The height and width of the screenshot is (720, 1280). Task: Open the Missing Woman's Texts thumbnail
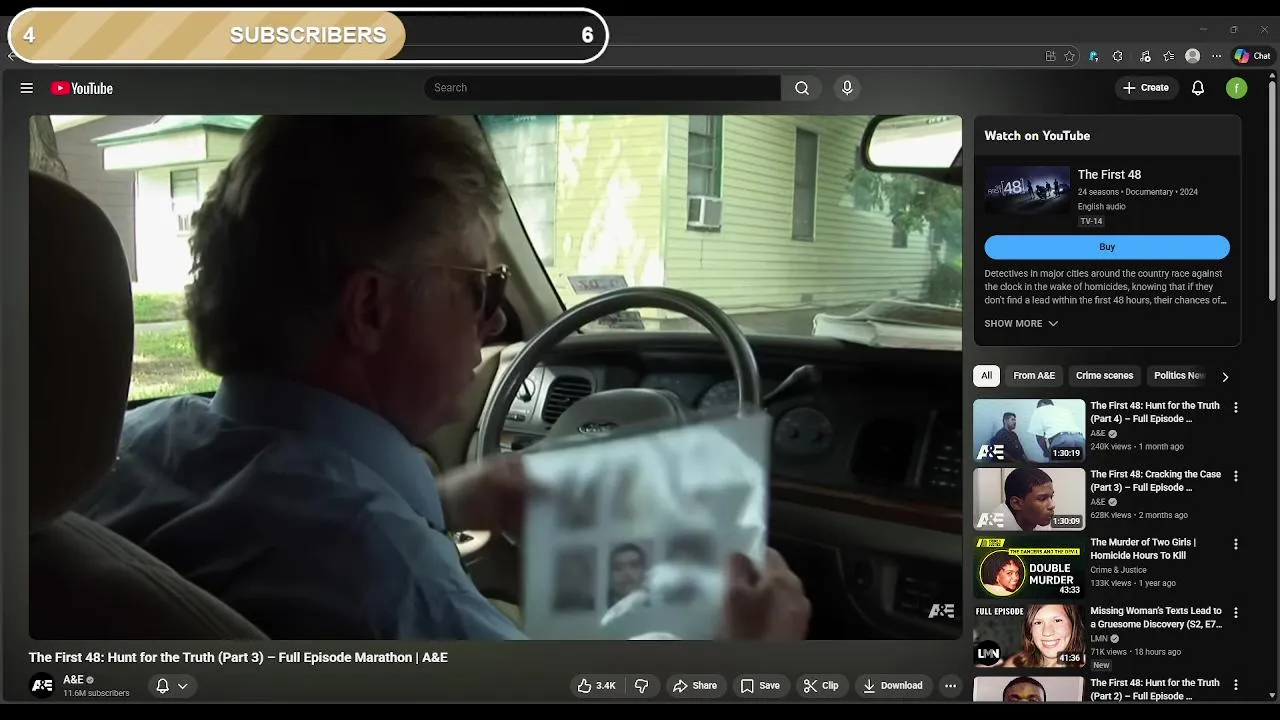pyautogui.click(x=1029, y=634)
